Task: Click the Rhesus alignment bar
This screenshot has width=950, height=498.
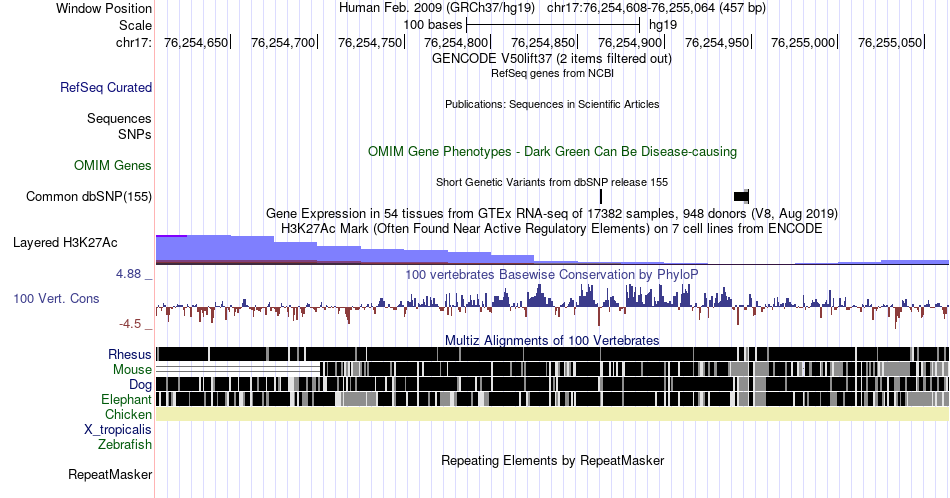Action: [x=552, y=354]
